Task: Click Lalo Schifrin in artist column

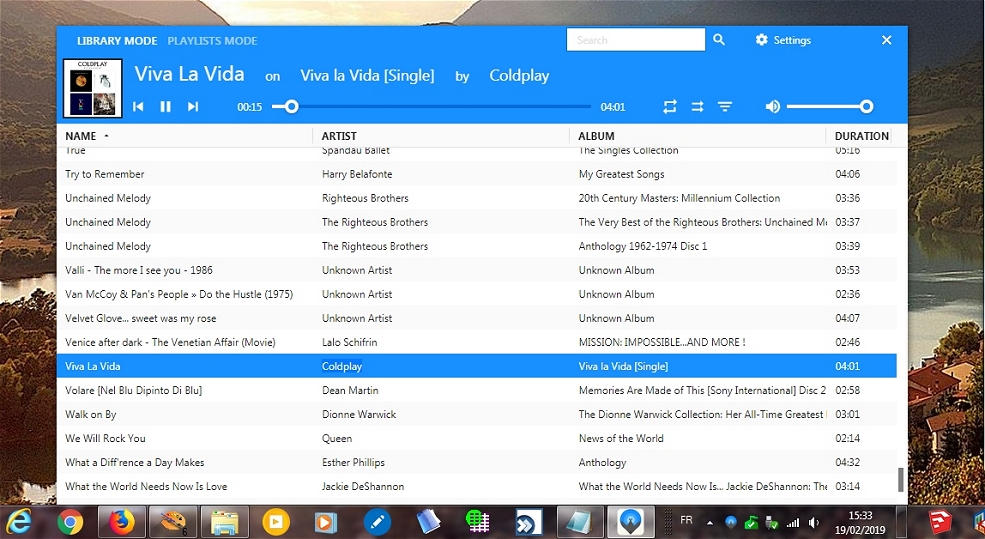Action: (x=349, y=342)
